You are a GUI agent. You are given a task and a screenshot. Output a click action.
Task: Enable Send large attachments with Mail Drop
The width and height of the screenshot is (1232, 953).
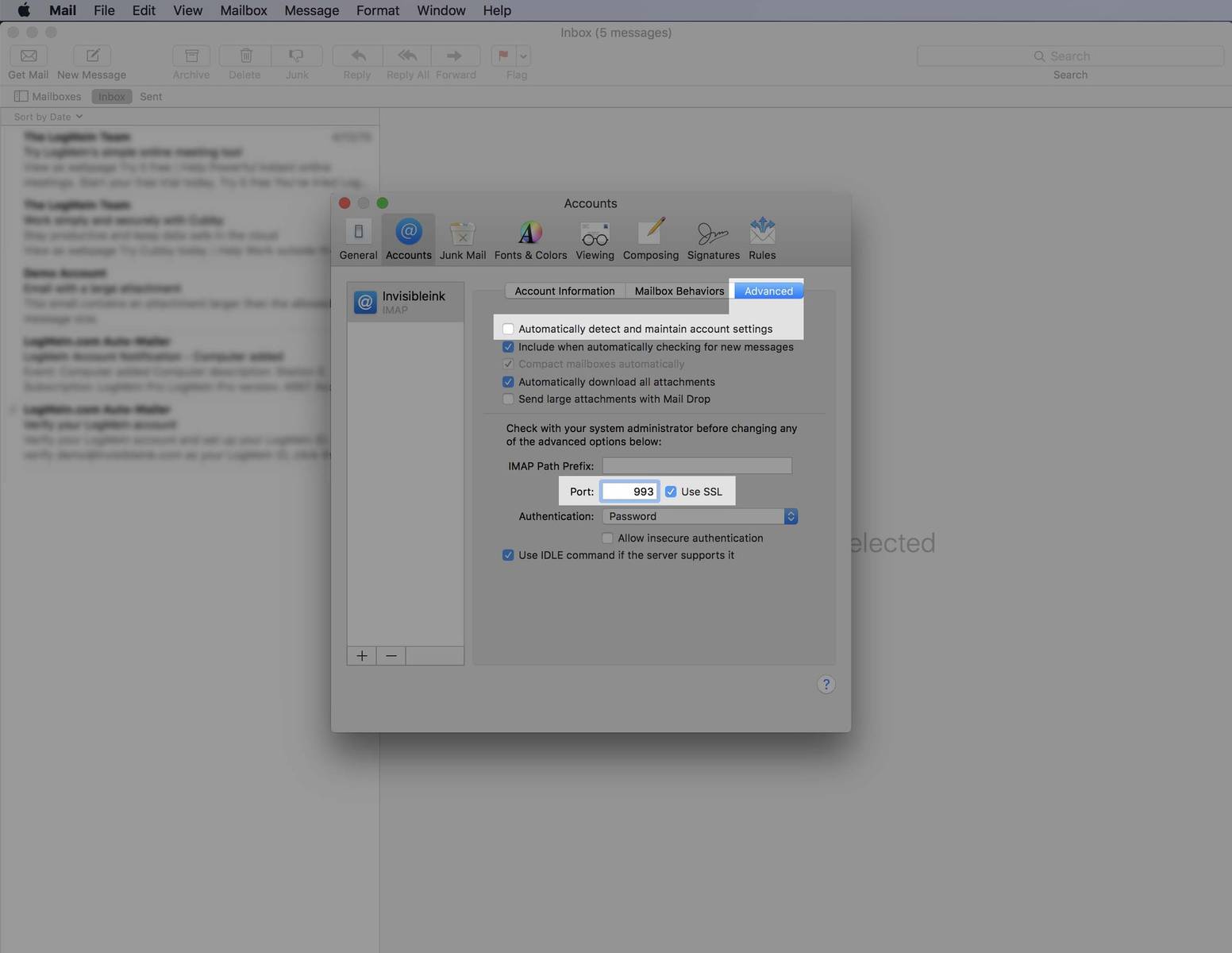click(508, 399)
